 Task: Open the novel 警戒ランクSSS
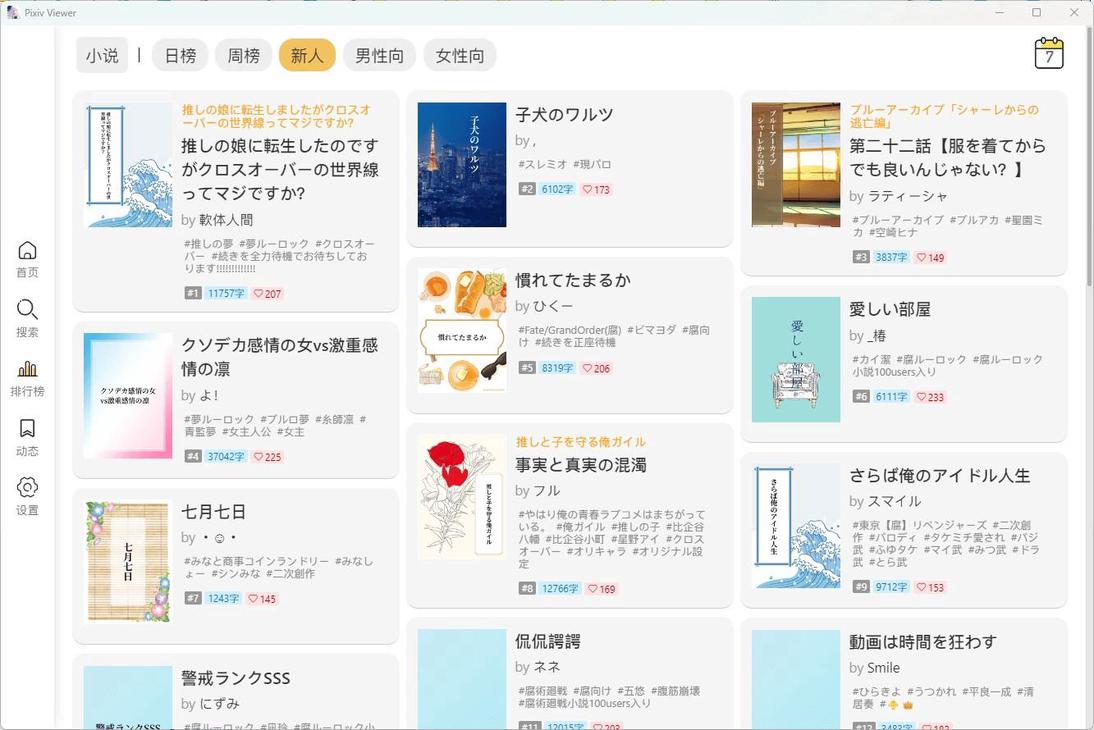click(x=236, y=678)
